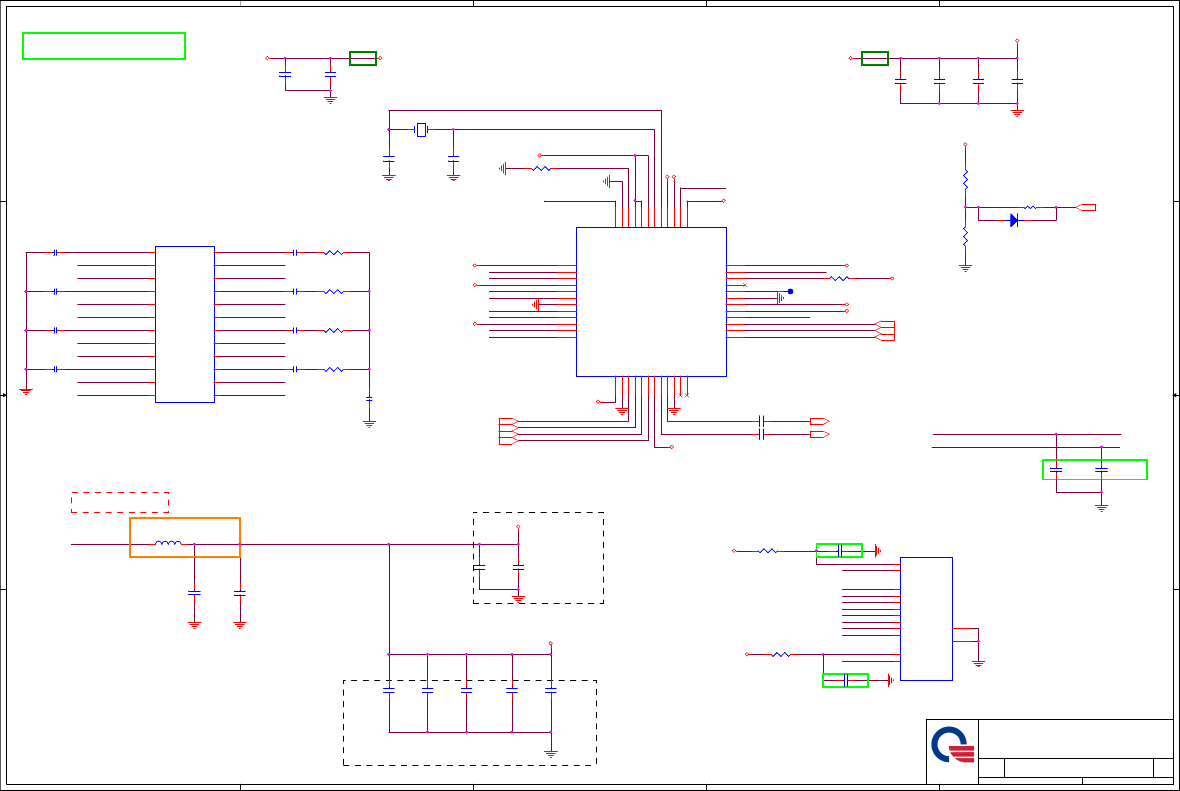Select the blue diode symbol
Screen dimensions: 1180x791
(1014, 221)
